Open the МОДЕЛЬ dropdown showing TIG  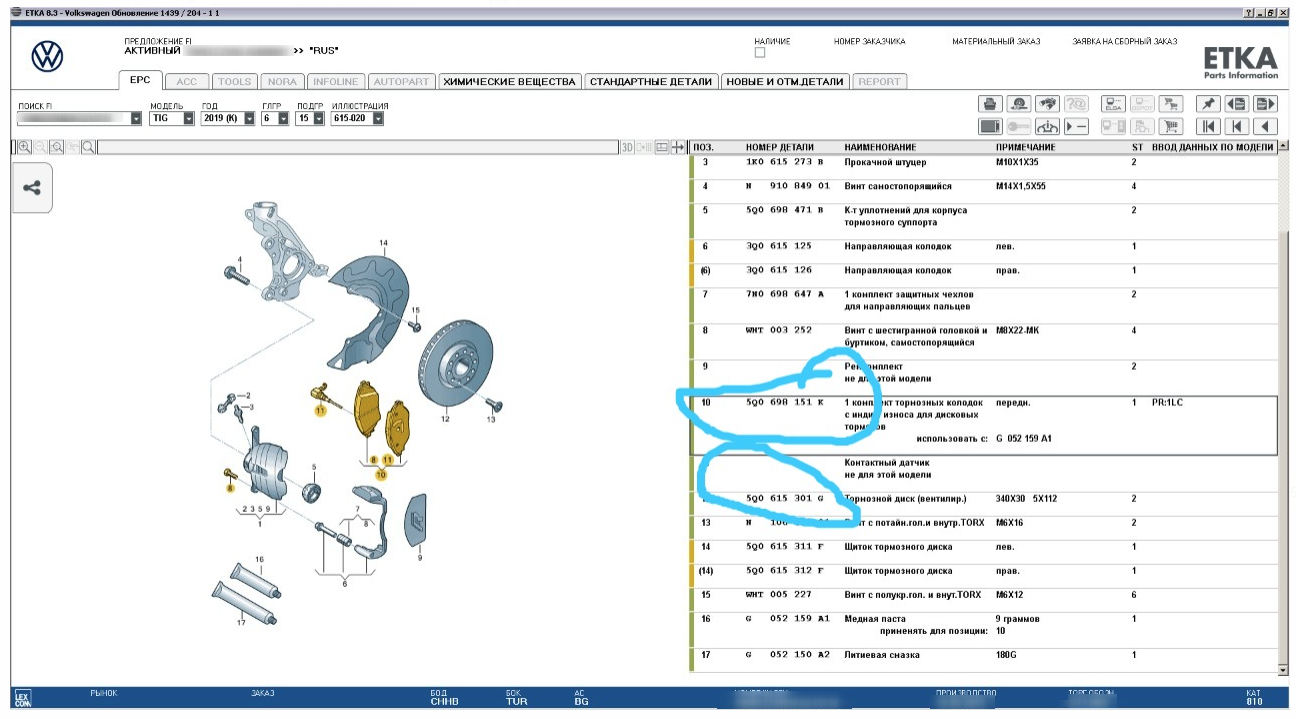pyautogui.click(x=188, y=118)
